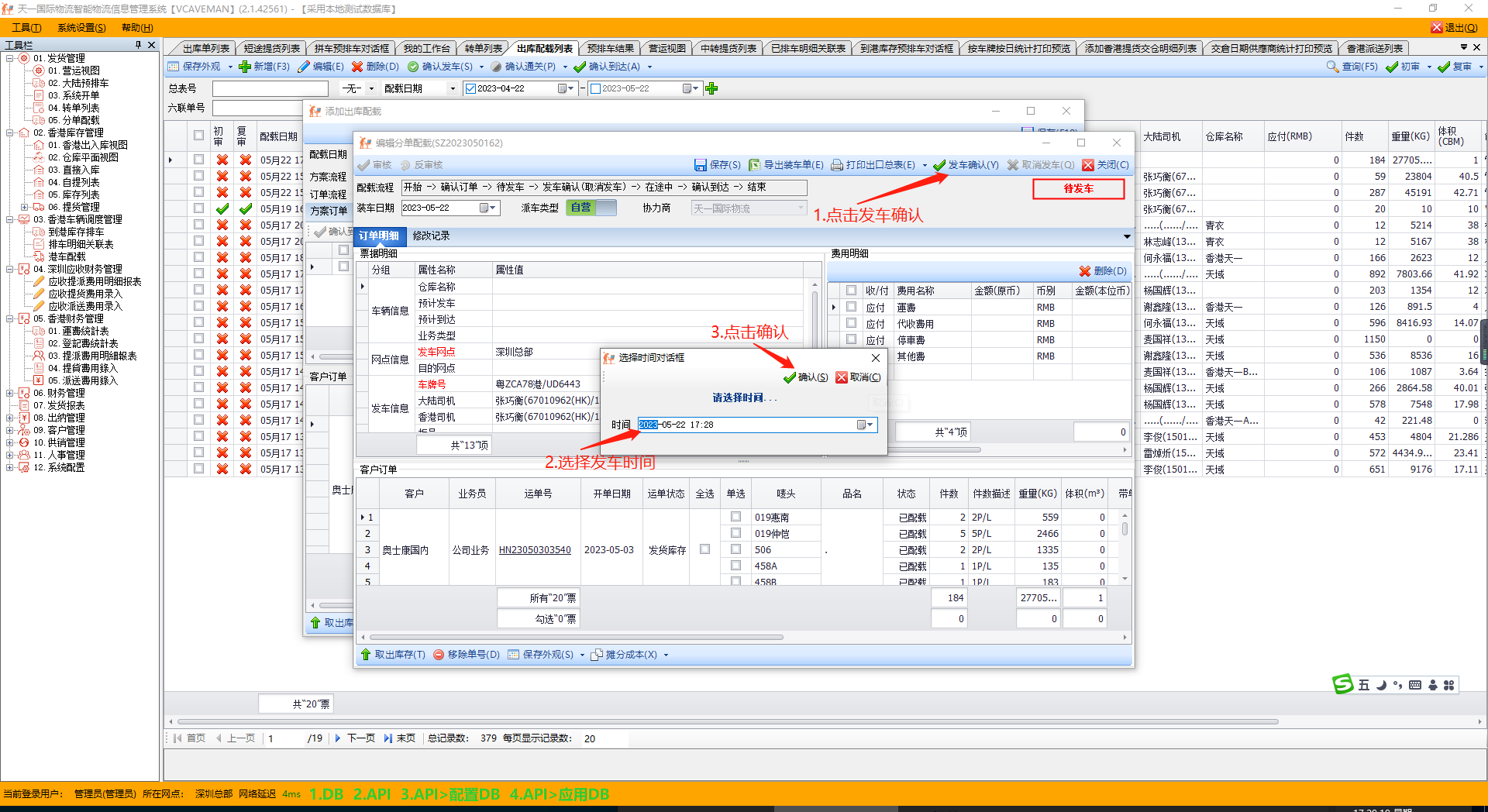
Task: Click 导出装车单(E) export icon
Action: pyautogui.click(x=754, y=165)
